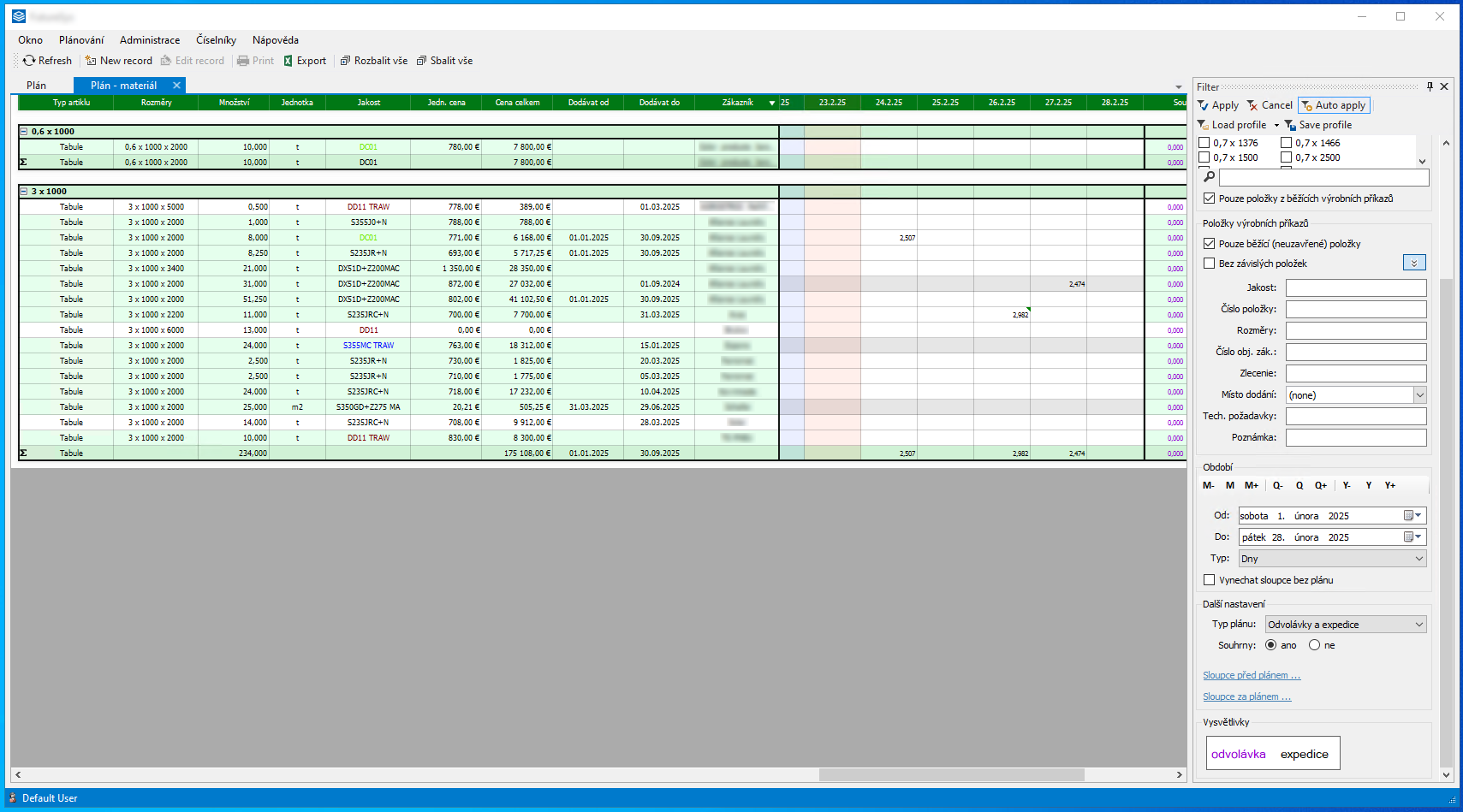Viewport: 1463px width, 812px height.
Task: Click into the Jakost filter field
Action: click(x=1355, y=287)
